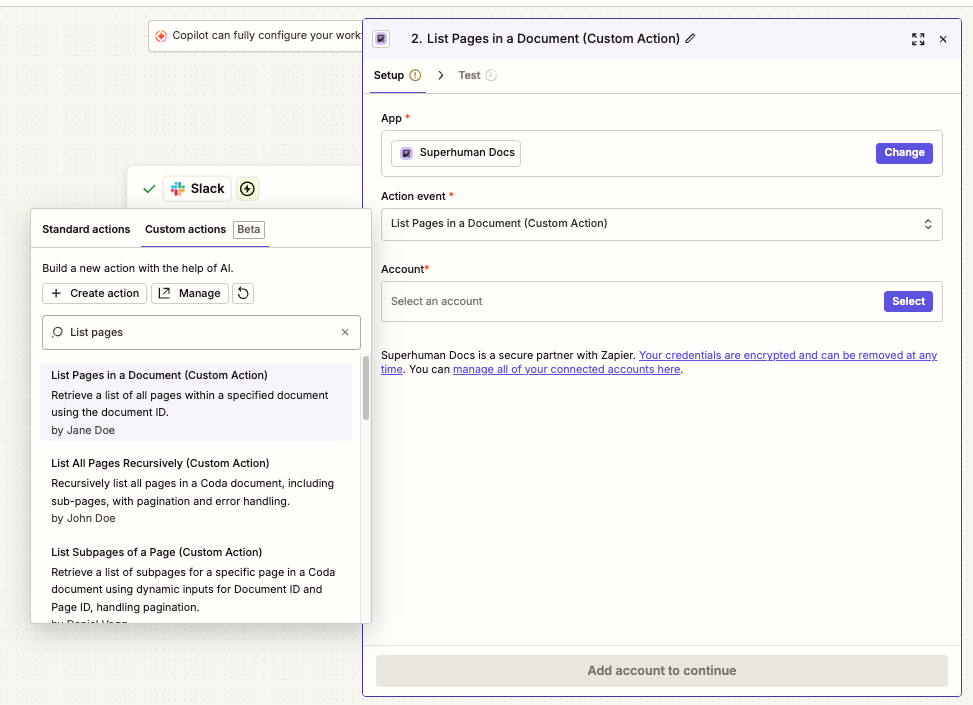Image resolution: width=973 pixels, height=705 pixels.
Task: Select List Subpages of a Page action
Action: [x=196, y=582]
